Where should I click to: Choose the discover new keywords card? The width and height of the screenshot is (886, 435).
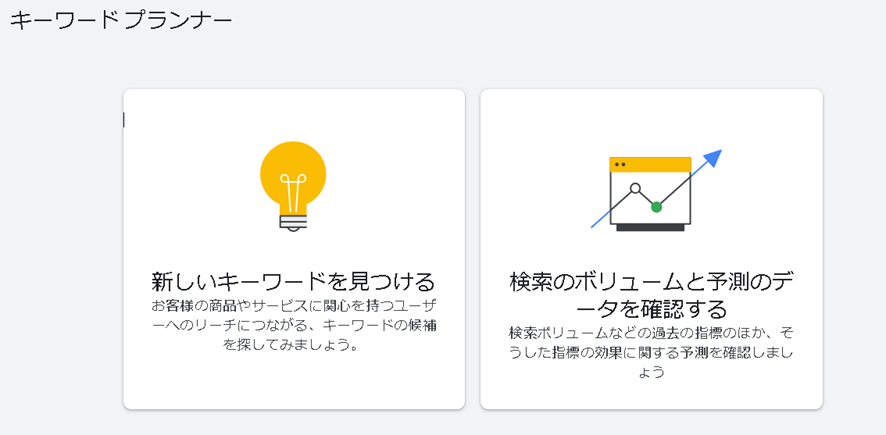pos(294,249)
